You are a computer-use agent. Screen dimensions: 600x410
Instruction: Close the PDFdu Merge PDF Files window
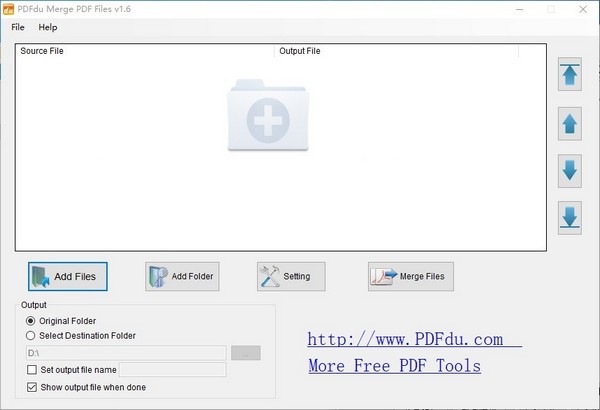coord(583,9)
